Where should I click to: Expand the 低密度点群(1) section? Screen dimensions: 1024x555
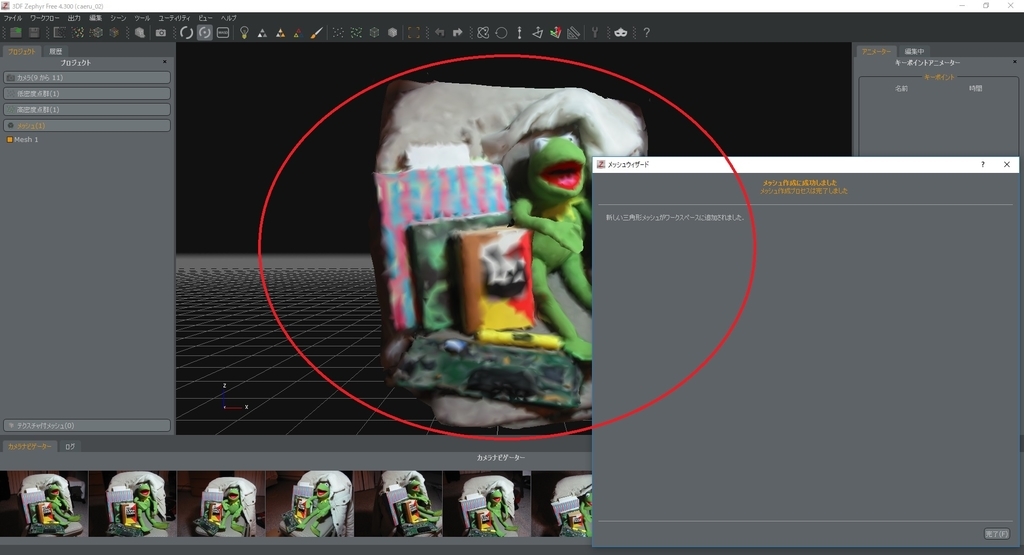(x=87, y=93)
